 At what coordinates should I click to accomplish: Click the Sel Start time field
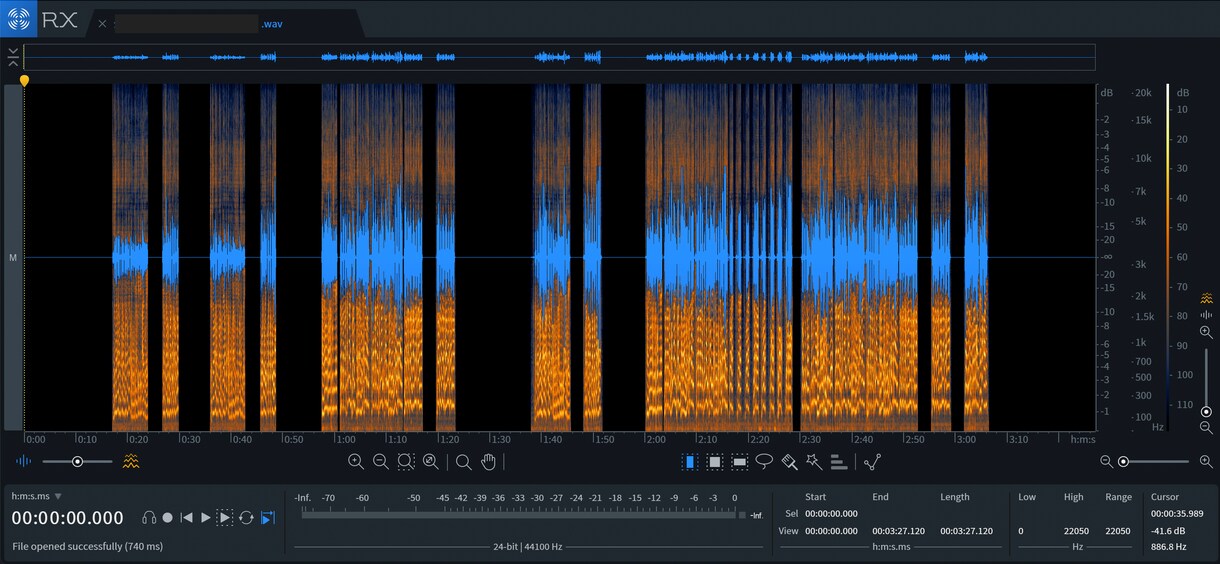coord(831,513)
